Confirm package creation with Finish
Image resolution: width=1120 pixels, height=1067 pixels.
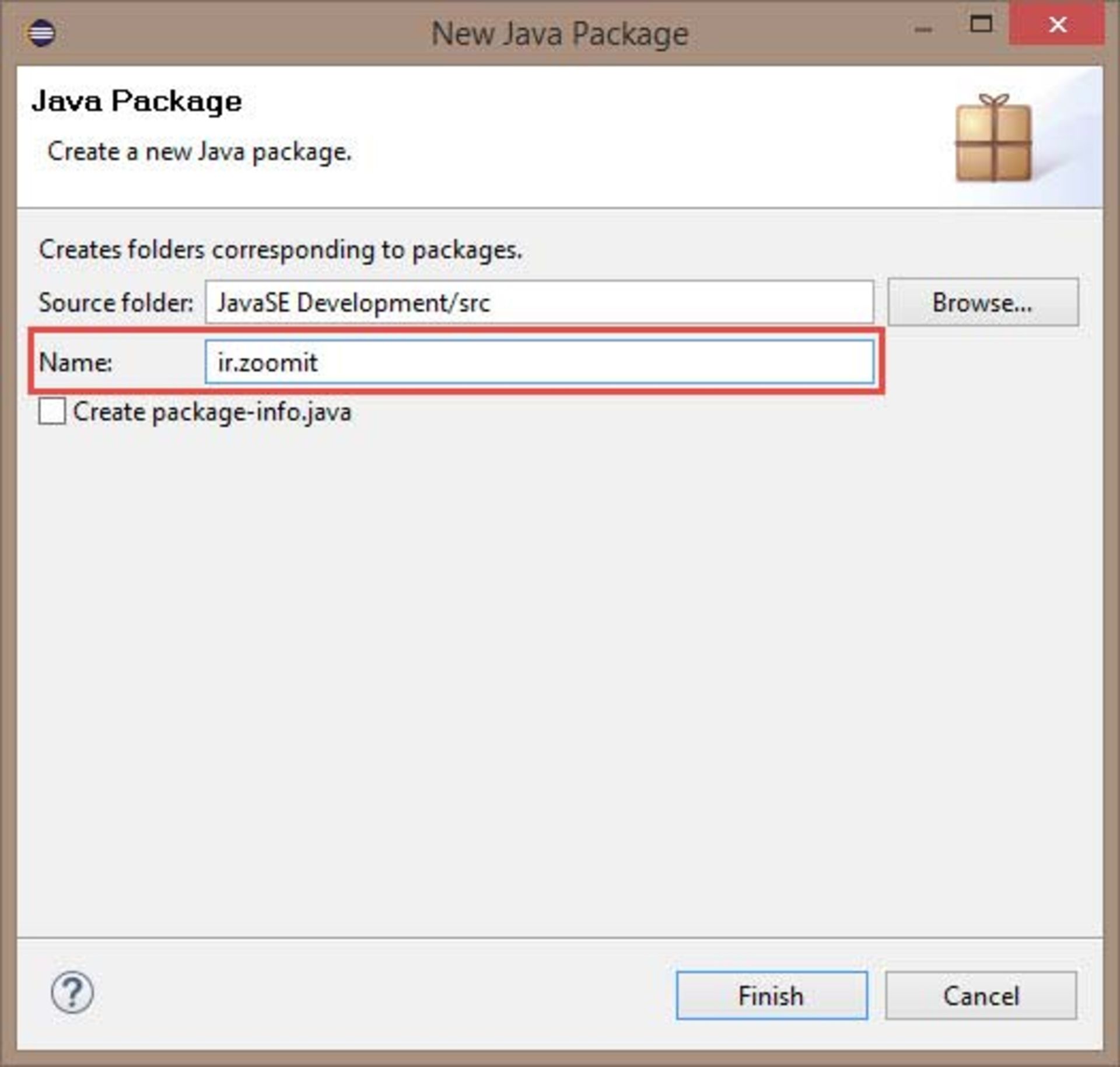(772, 995)
